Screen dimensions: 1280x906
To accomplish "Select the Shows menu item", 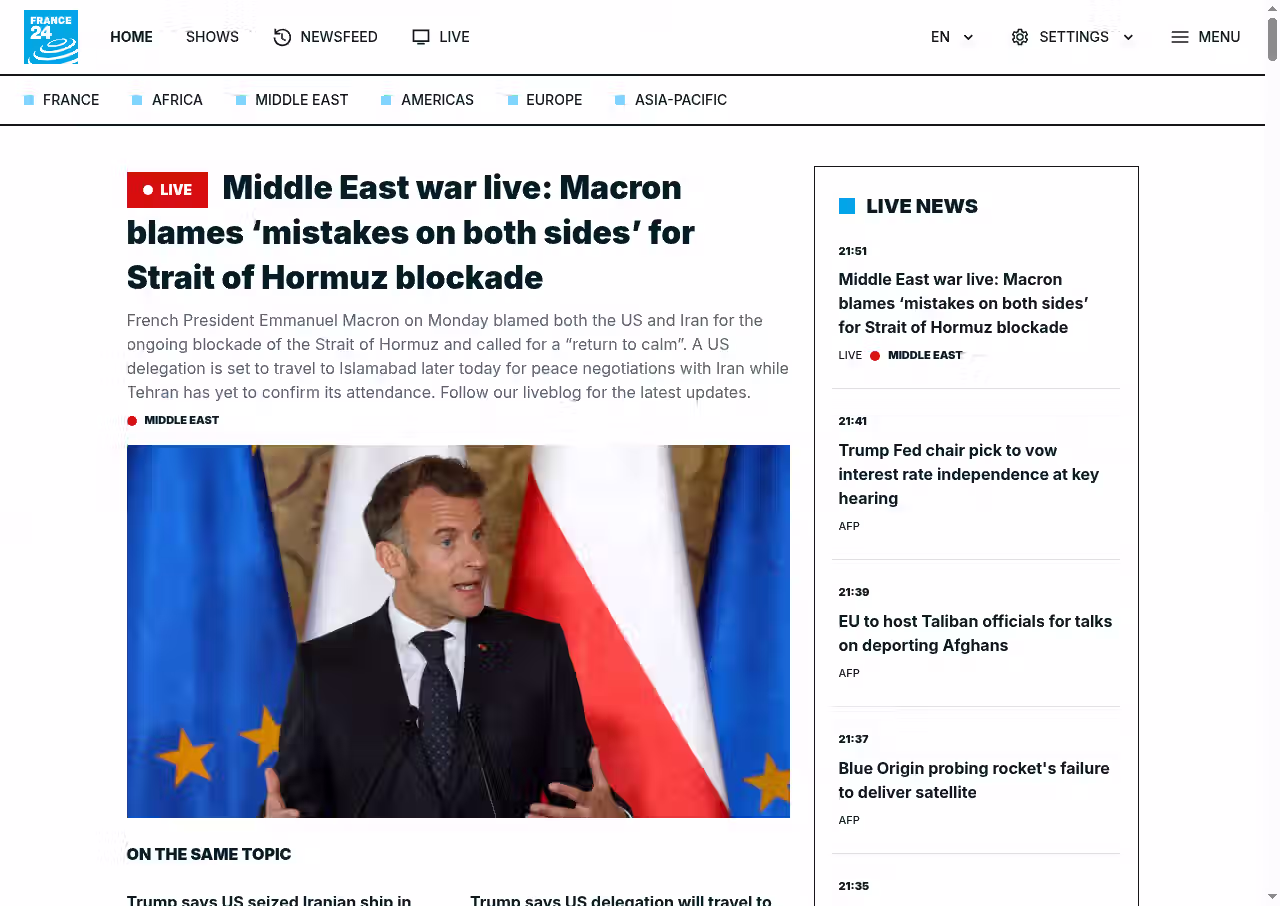I will pyautogui.click(x=212, y=37).
